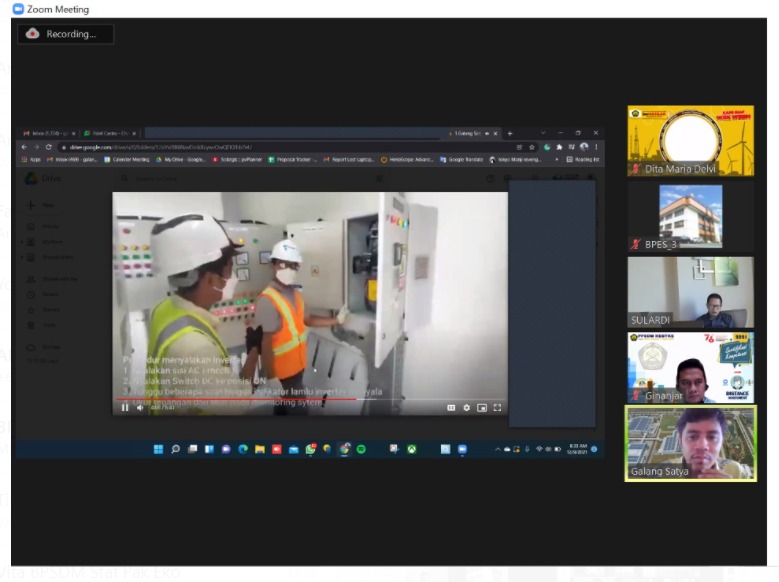The image size is (779, 582).
Task: Open the Proposal Tracker bookmark
Action: [x=293, y=160]
